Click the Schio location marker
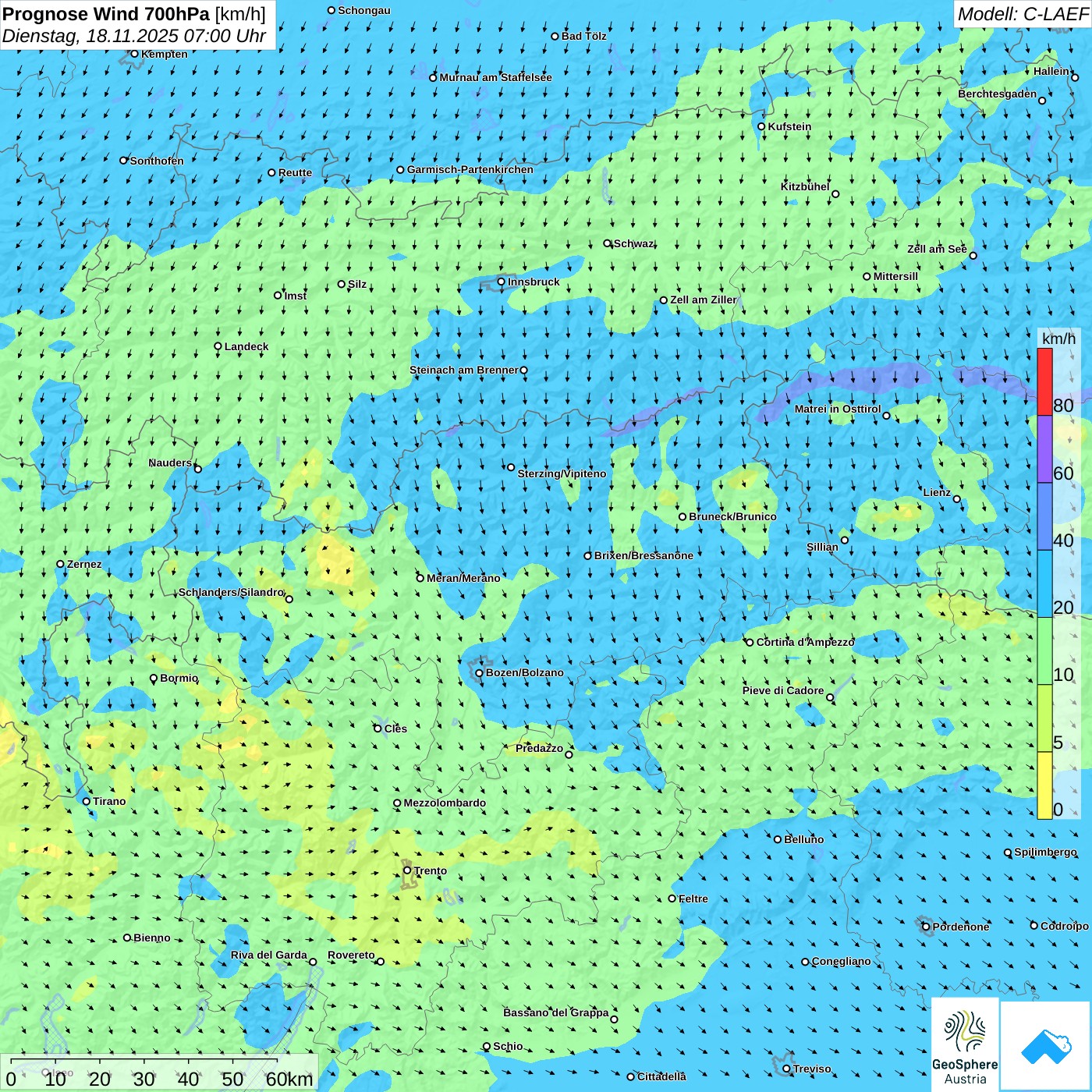The height and width of the screenshot is (1092, 1092). point(487,1047)
